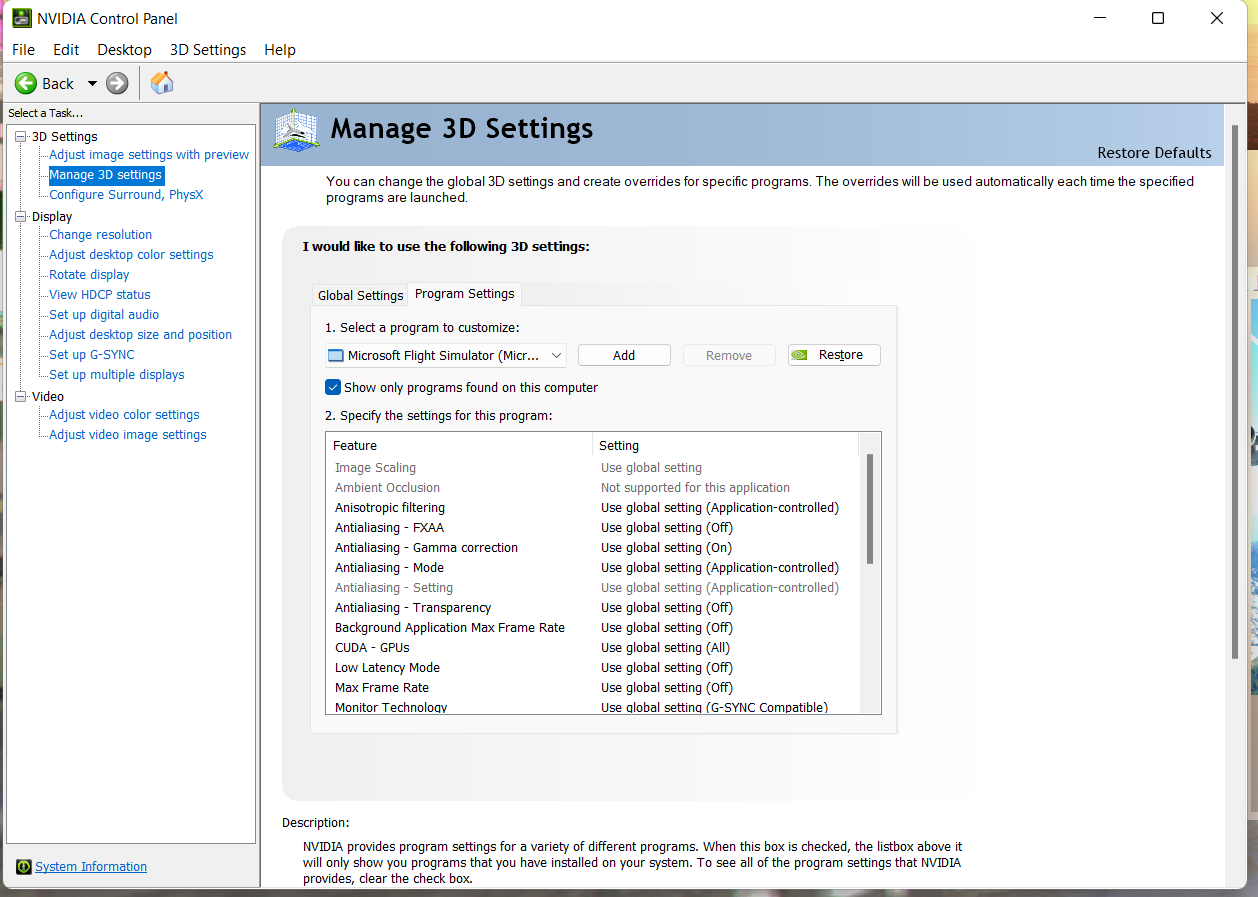
Task: Open the 3D Settings menu
Action: click(x=208, y=50)
